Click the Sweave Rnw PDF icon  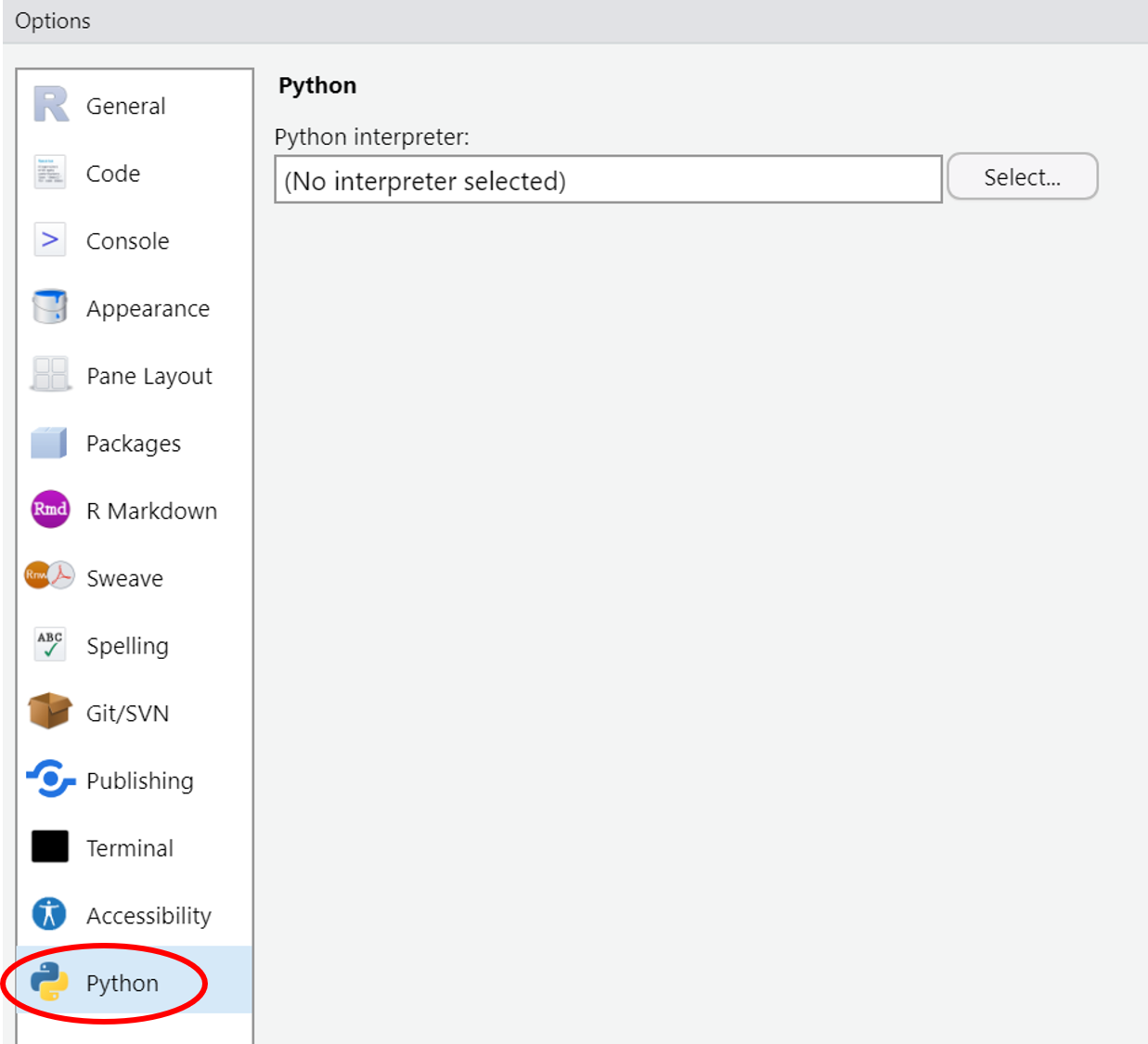pos(49,576)
